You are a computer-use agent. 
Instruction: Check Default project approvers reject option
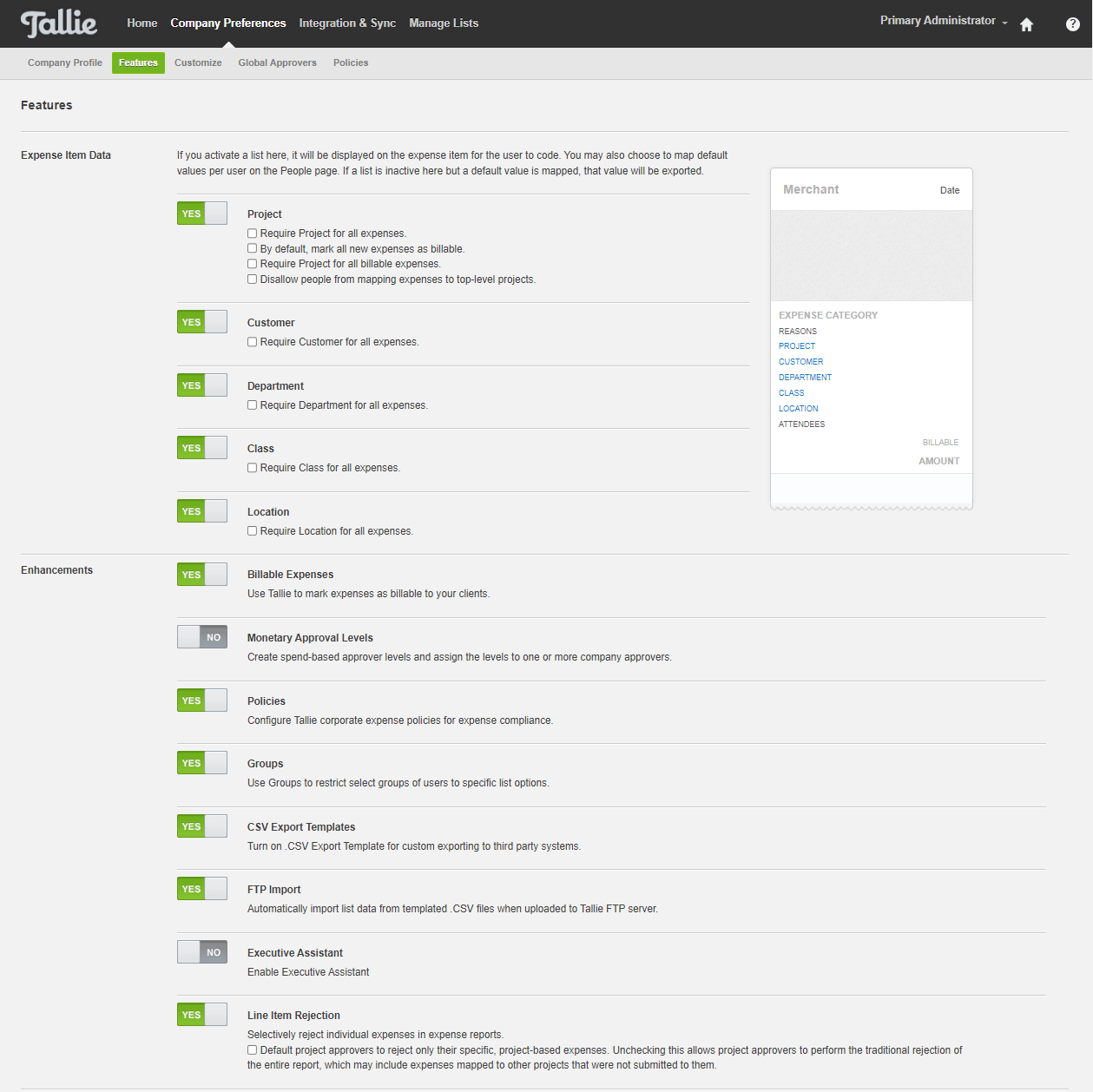pos(253,1050)
